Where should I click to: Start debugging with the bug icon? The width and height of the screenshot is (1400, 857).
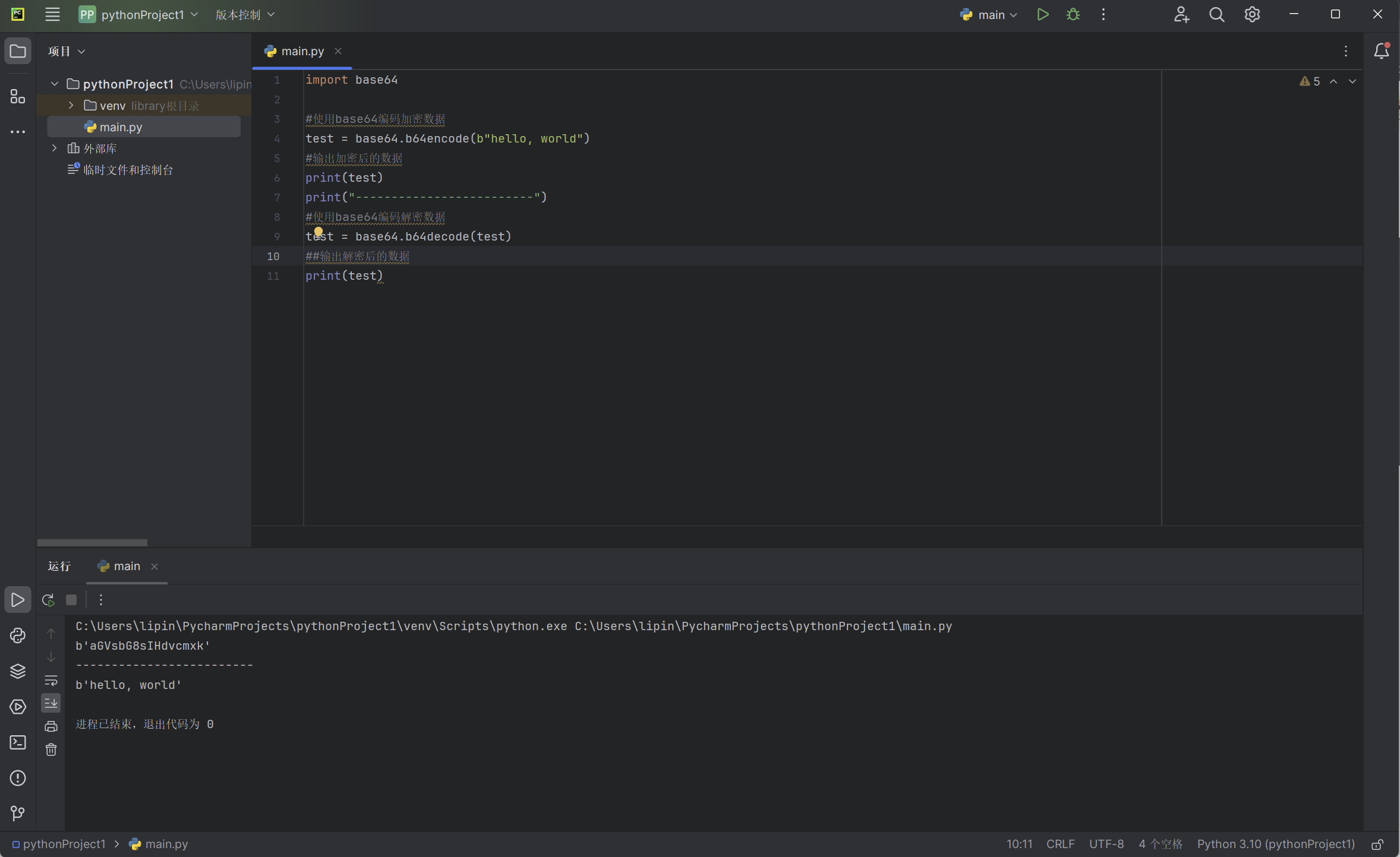coord(1073,14)
